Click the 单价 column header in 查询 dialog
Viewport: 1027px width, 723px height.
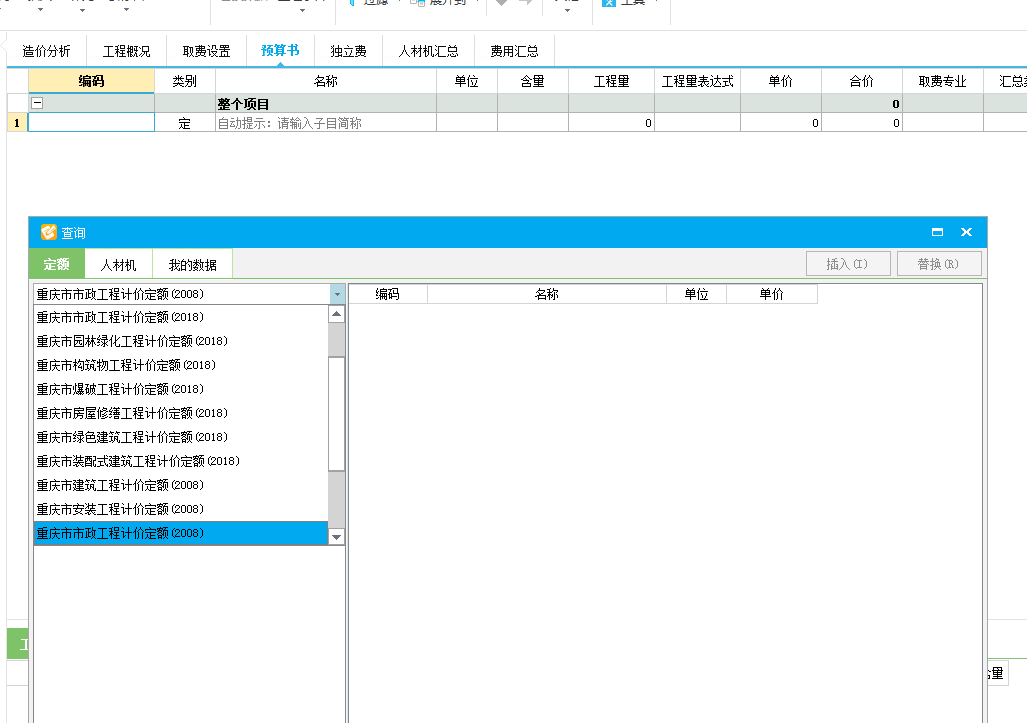(772, 294)
